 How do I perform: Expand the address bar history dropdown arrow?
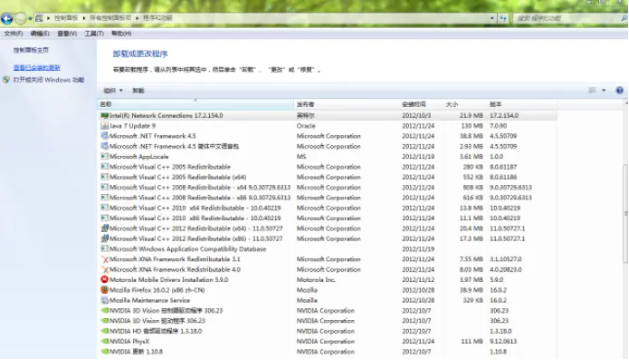(492, 18)
